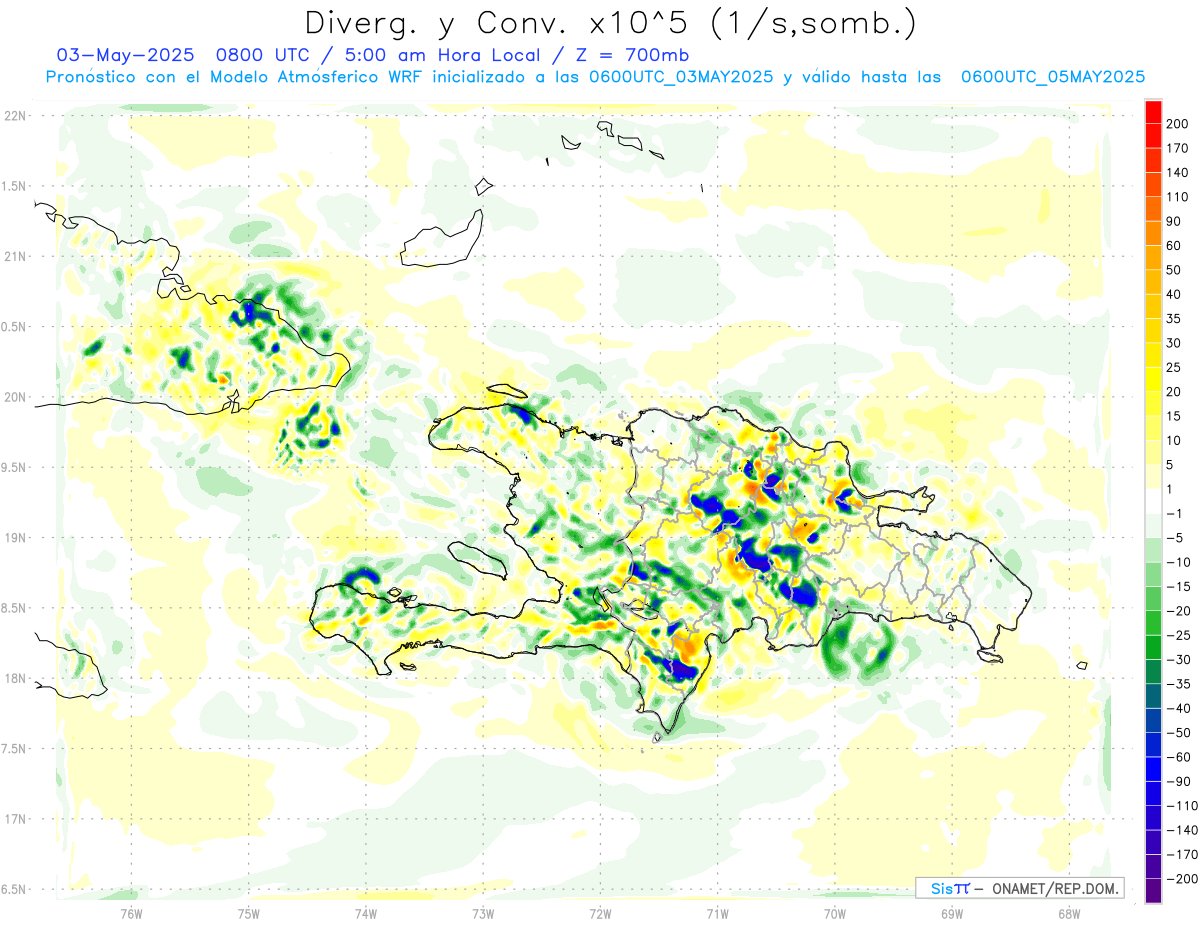Image resolution: width=1200 pixels, height=927 pixels.
Task: Click the 20N latitude label
Action: pyautogui.click(x=15, y=397)
